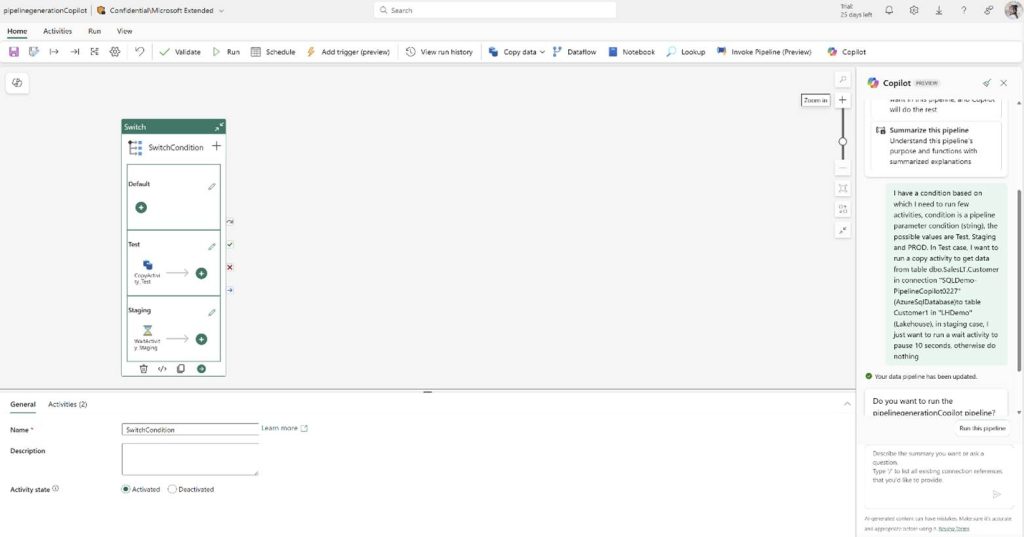This screenshot has width=1024, height=537.
Task: Adjust the canvas zoom slider handle
Action: pyautogui.click(x=842, y=141)
